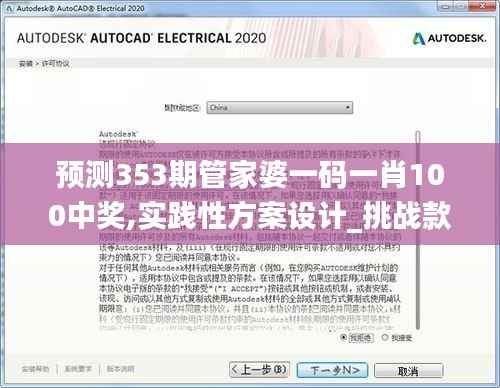
Task: Click the 安装 breadcrumb text
Action: [x=26, y=63]
